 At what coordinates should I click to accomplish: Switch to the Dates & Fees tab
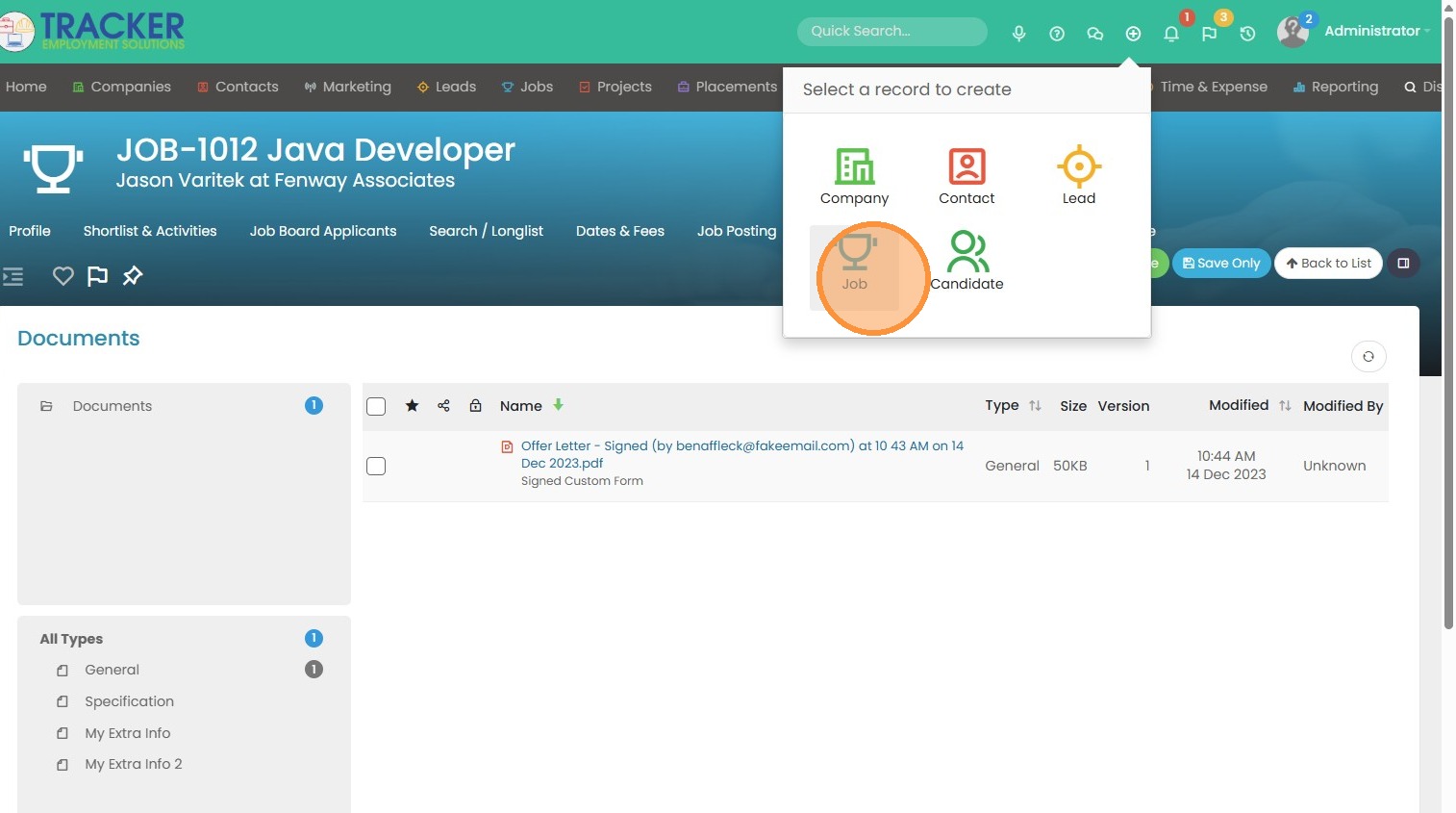[619, 231]
